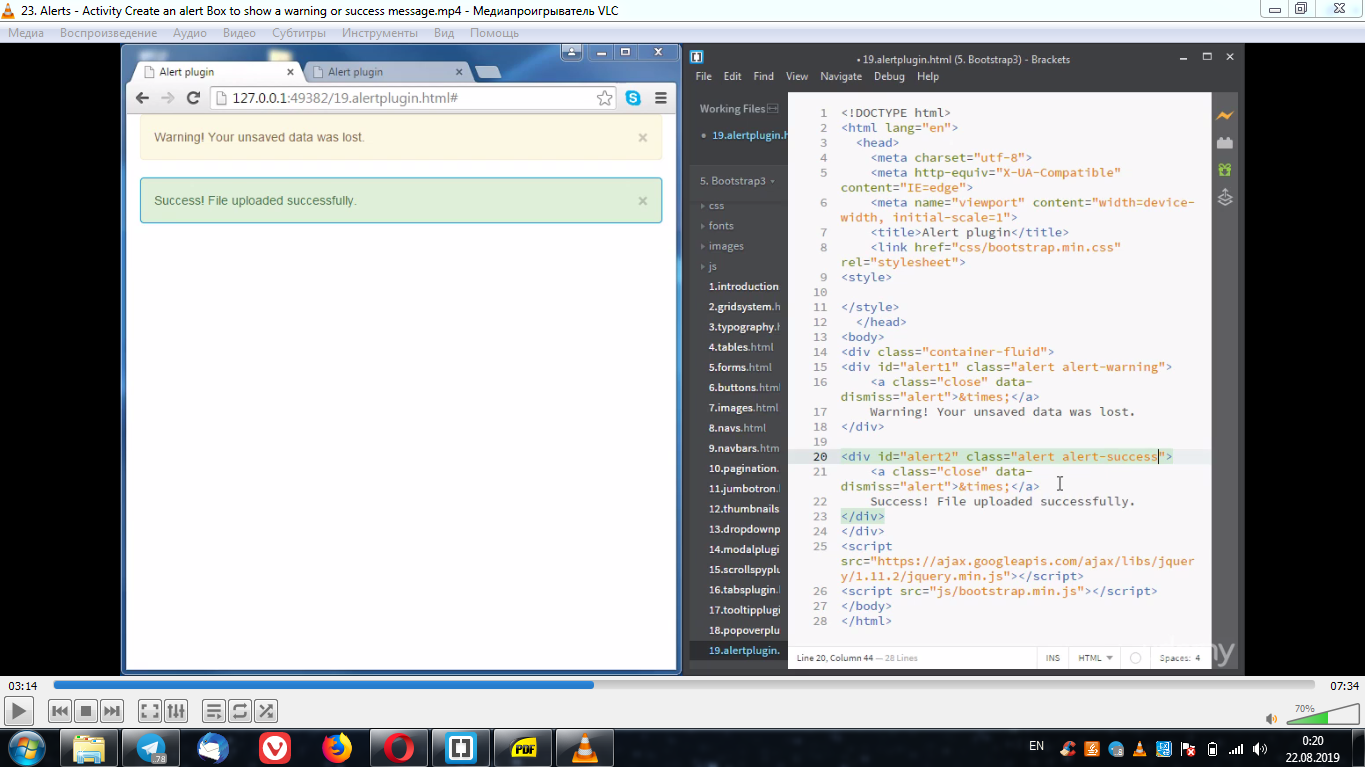This screenshot has height=767, width=1365.
Task: Skip to next media in VLC
Action: click(x=112, y=711)
